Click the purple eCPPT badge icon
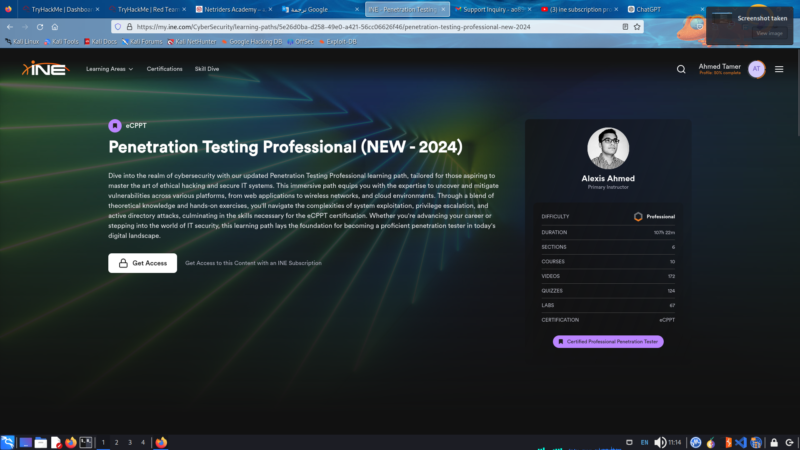The image size is (800, 450). click(x=114, y=126)
